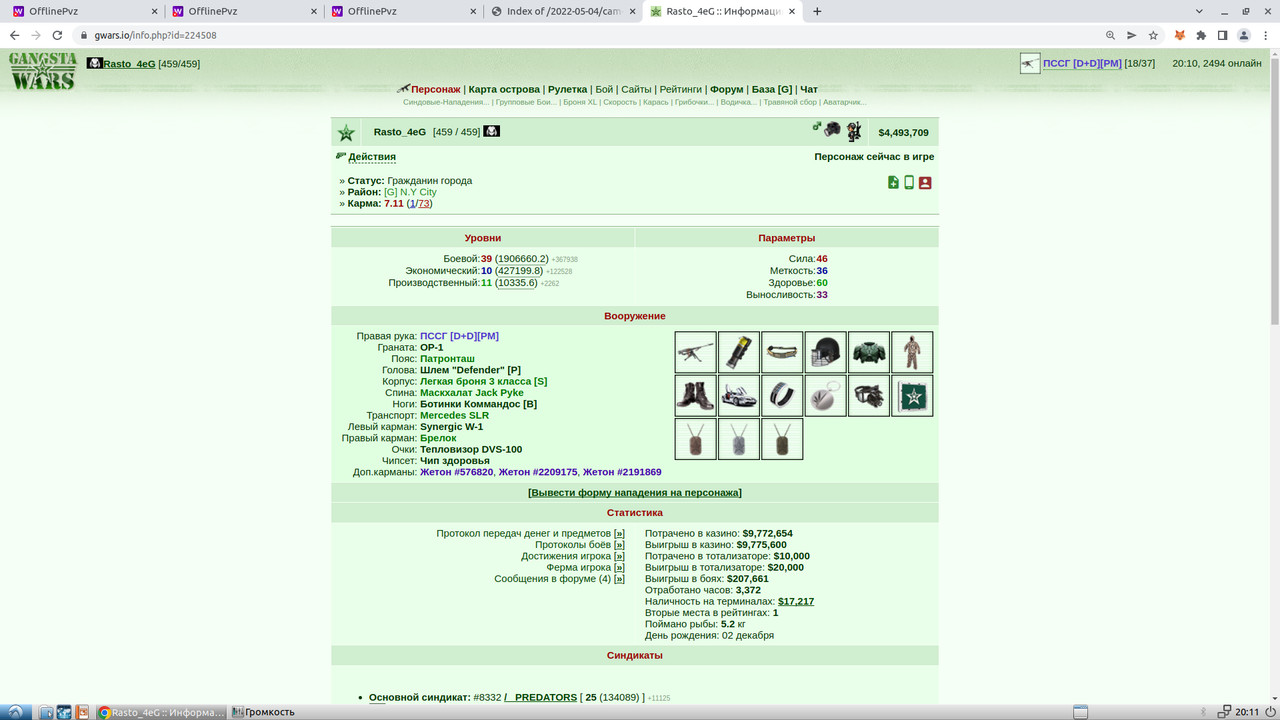1280x720 pixels.
Task: Open the Рейтинги menu item
Action: (x=681, y=89)
